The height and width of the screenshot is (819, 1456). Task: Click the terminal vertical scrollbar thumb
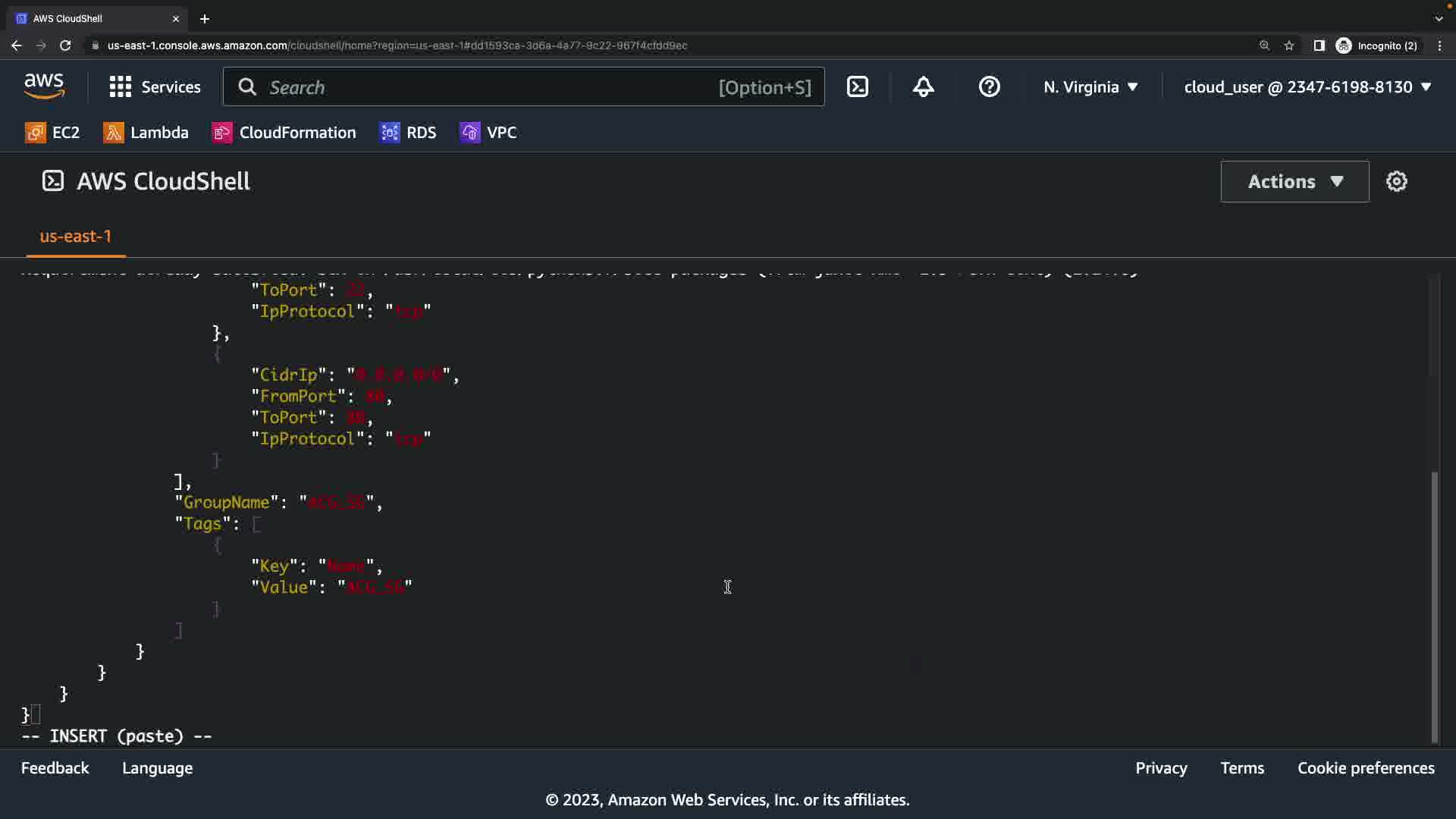(1433, 607)
